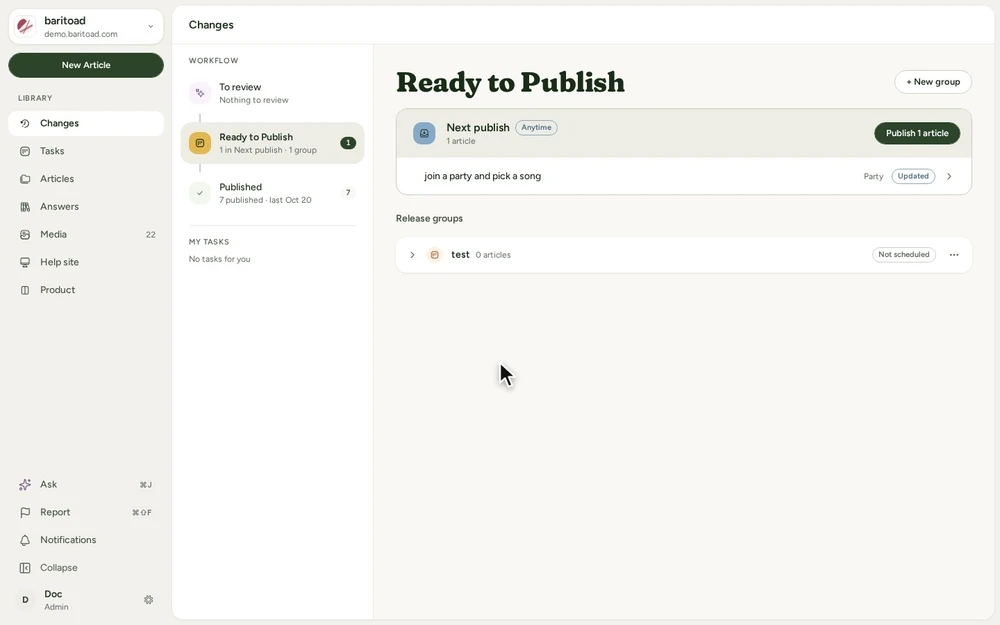1000x625 pixels.
Task: Click the Ready to Publish count badge
Action: [348, 143]
